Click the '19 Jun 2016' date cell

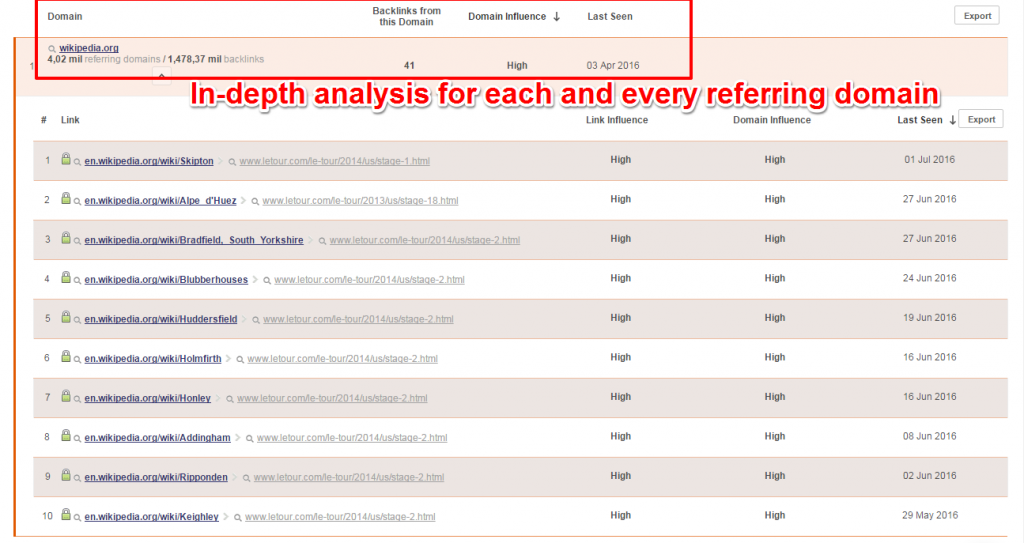(x=930, y=318)
